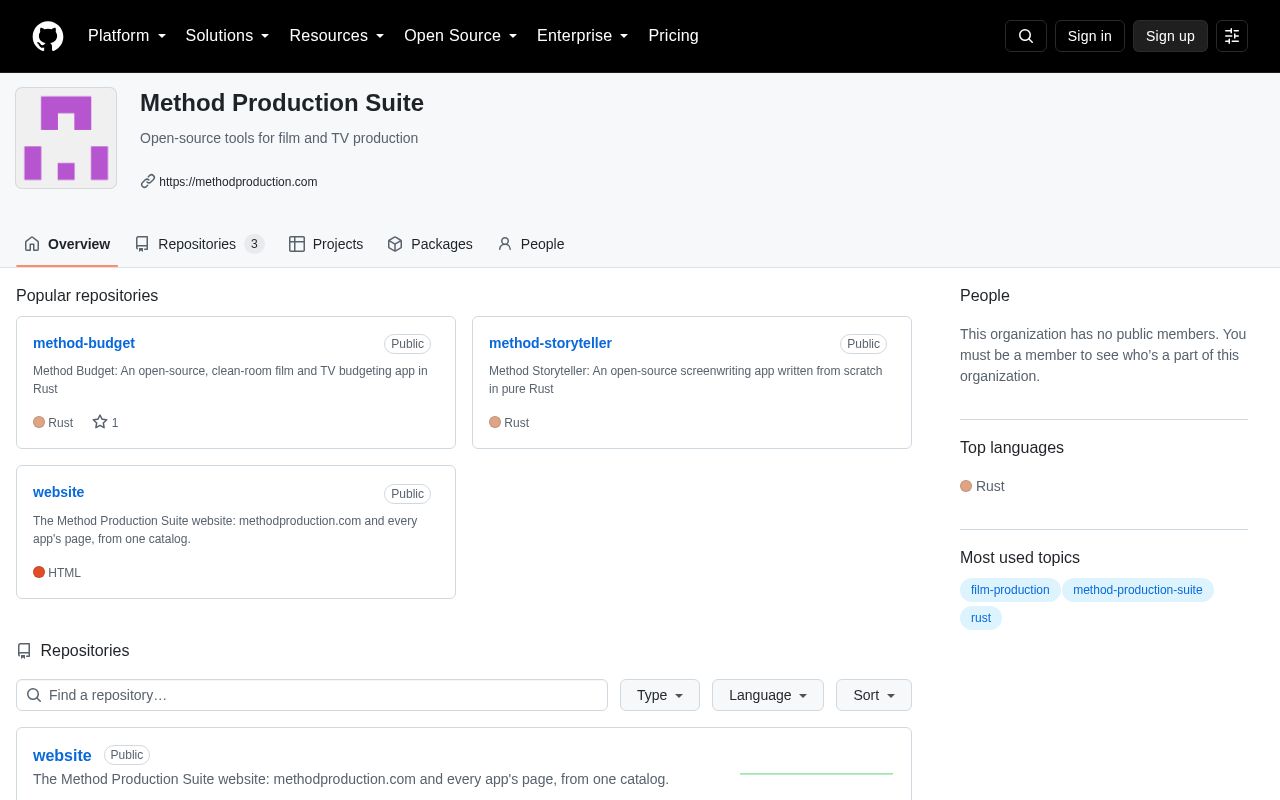Screen dimensions: 1280x800
Task: Expand the Sort dropdown
Action: click(x=874, y=695)
